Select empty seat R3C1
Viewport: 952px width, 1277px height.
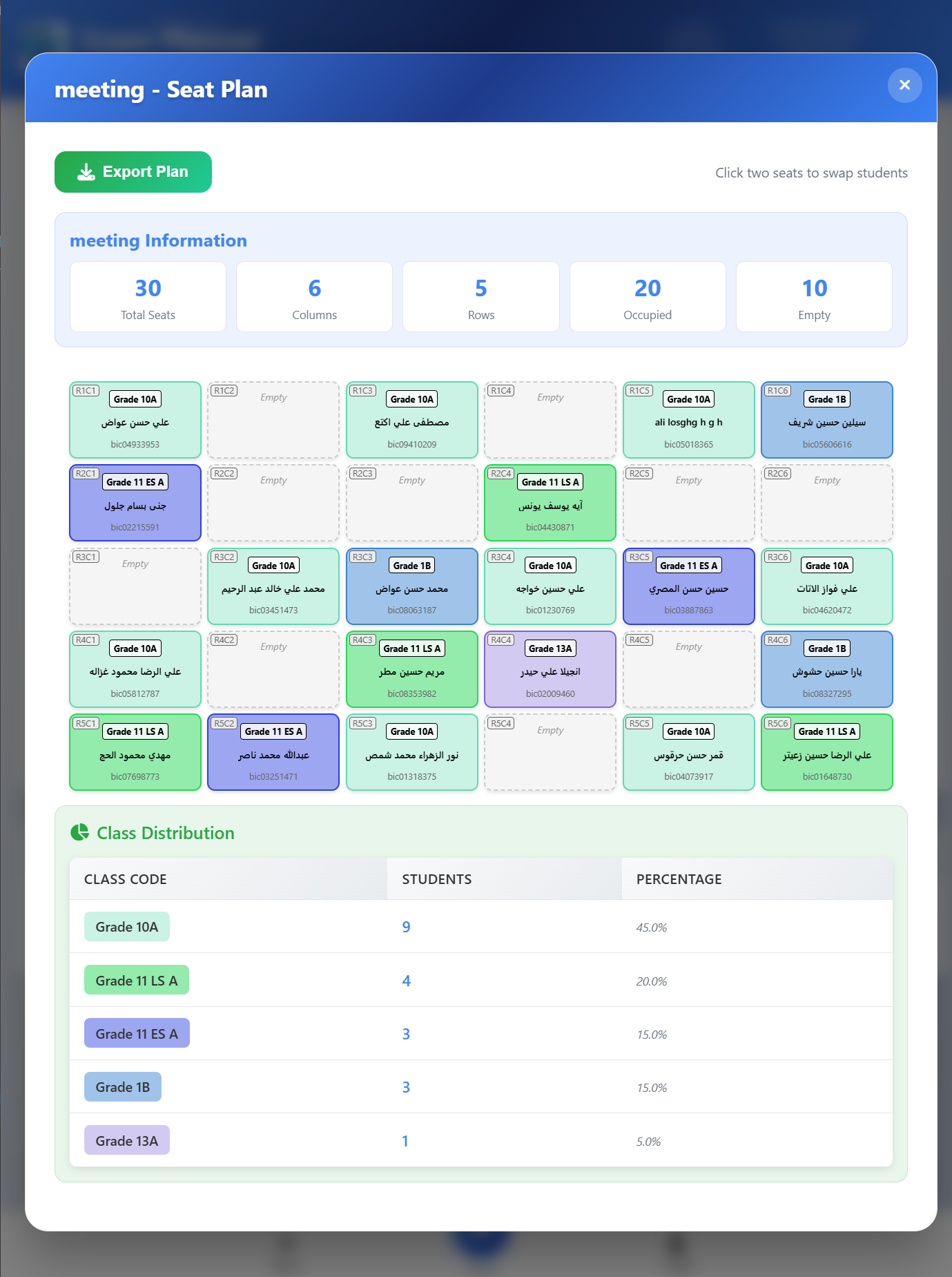pyautogui.click(x=135, y=586)
